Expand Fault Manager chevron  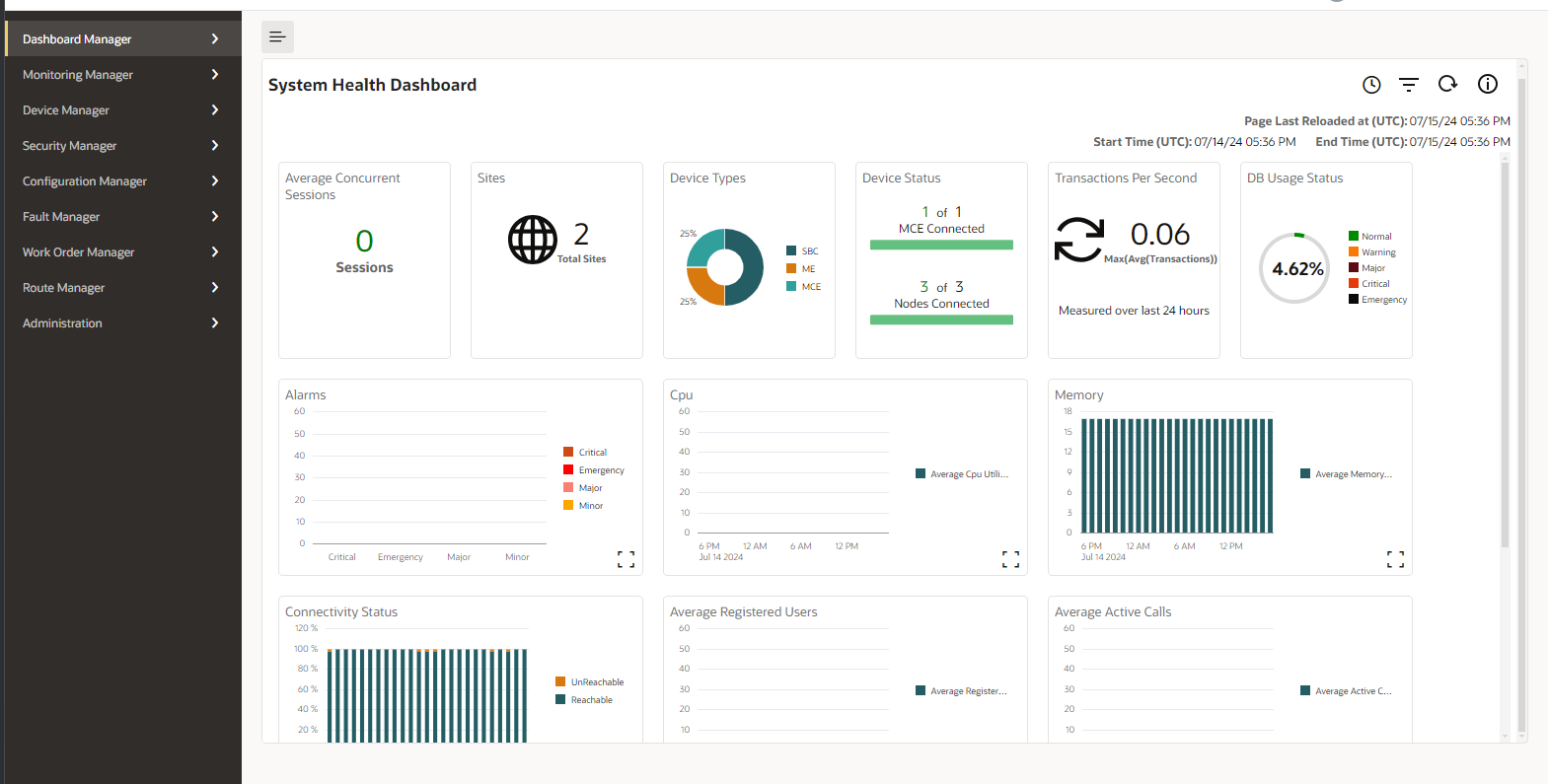click(x=215, y=216)
